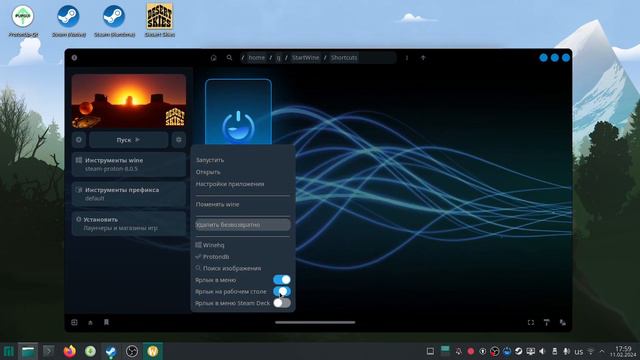This screenshot has height=360, width=640.
Task: Open Установить launchers panel
Action: (x=129, y=224)
